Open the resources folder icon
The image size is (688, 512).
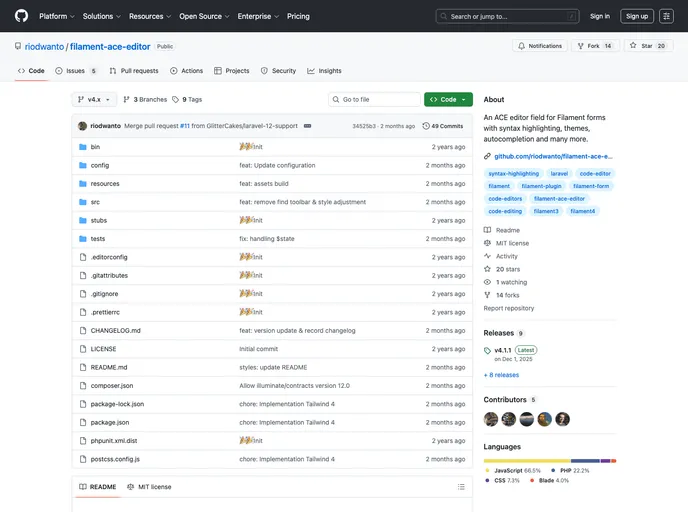click(82, 184)
